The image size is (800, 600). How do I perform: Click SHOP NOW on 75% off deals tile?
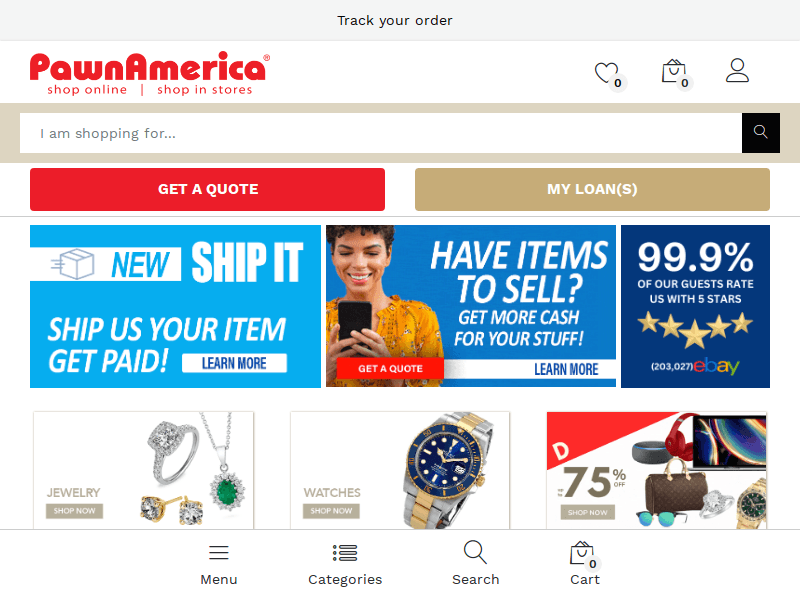(x=588, y=512)
